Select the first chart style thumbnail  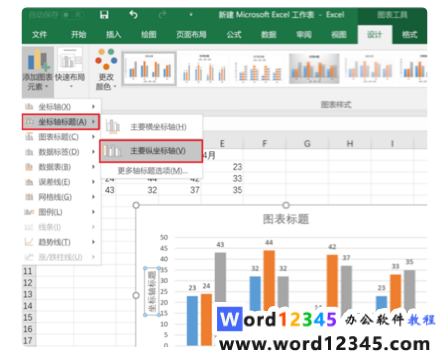[x=149, y=69]
